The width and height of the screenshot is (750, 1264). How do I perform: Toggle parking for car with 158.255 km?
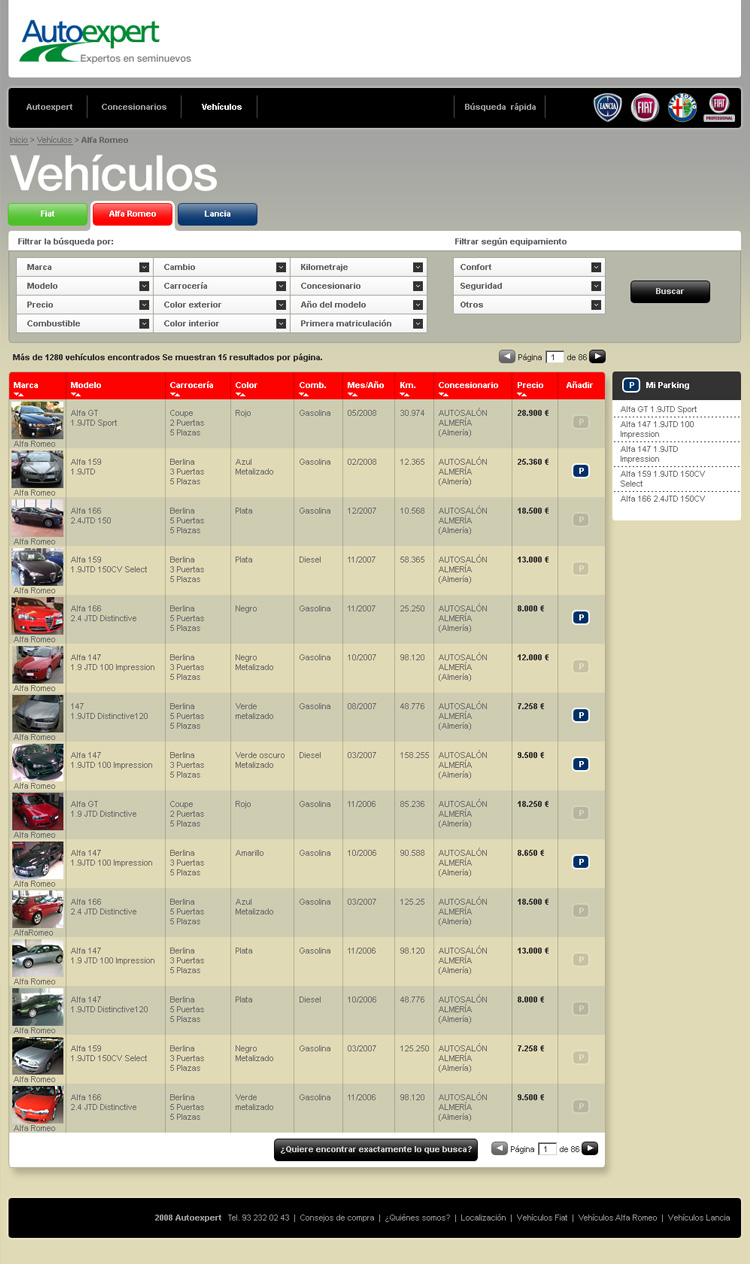(580, 764)
